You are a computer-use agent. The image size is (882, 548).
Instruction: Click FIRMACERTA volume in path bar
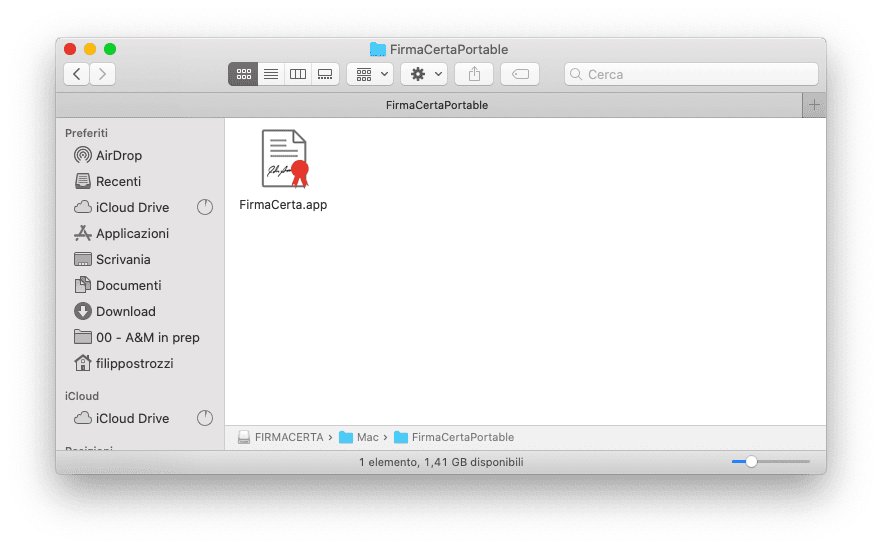coord(281,437)
